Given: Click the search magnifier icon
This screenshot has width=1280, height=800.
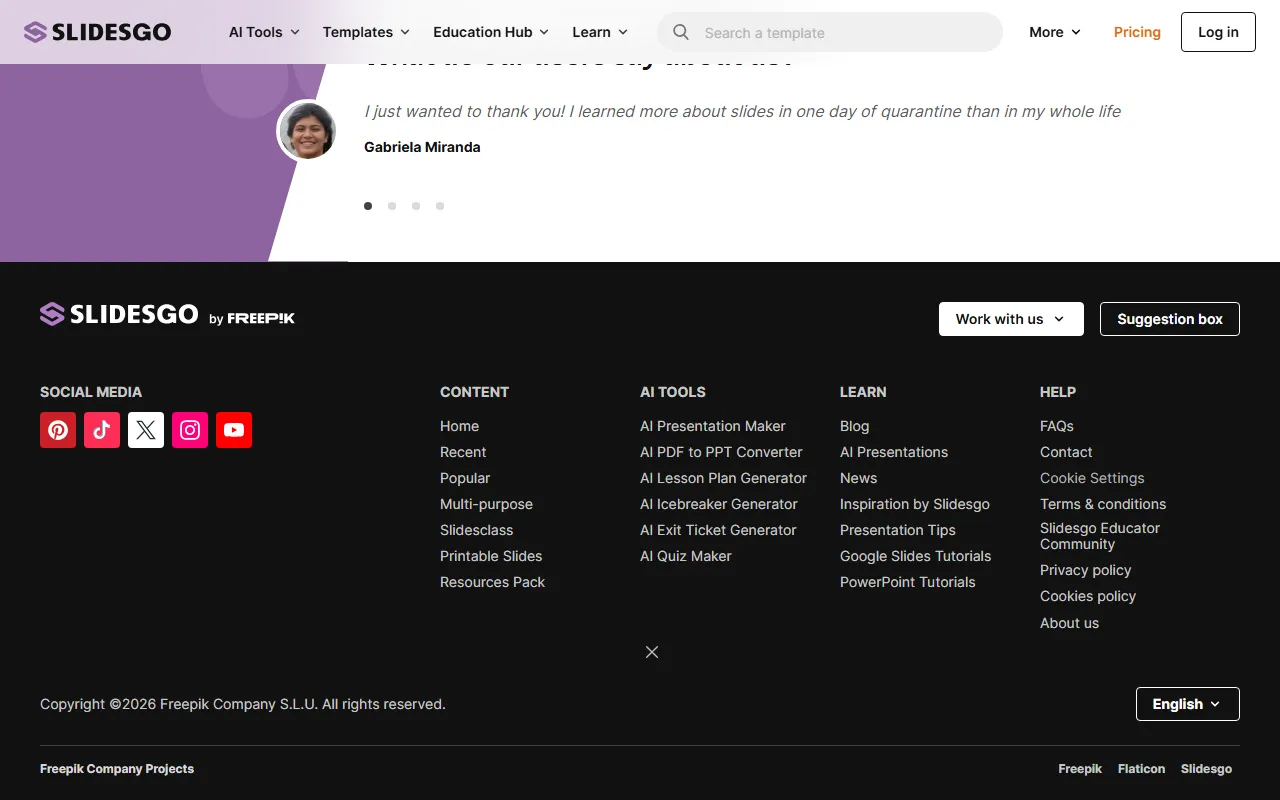Looking at the screenshot, I should [x=681, y=32].
